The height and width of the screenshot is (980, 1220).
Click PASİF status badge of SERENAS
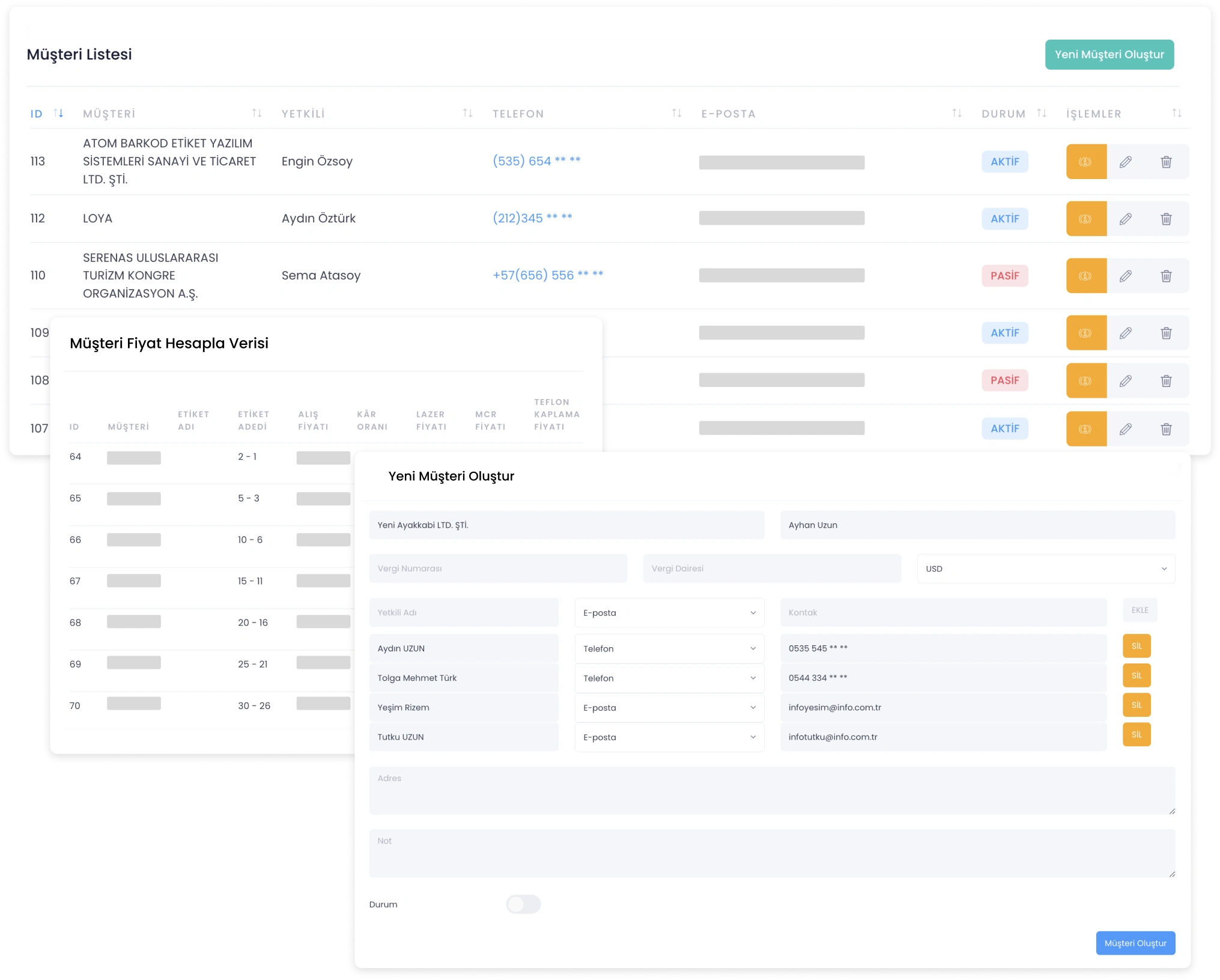point(1005,276)
